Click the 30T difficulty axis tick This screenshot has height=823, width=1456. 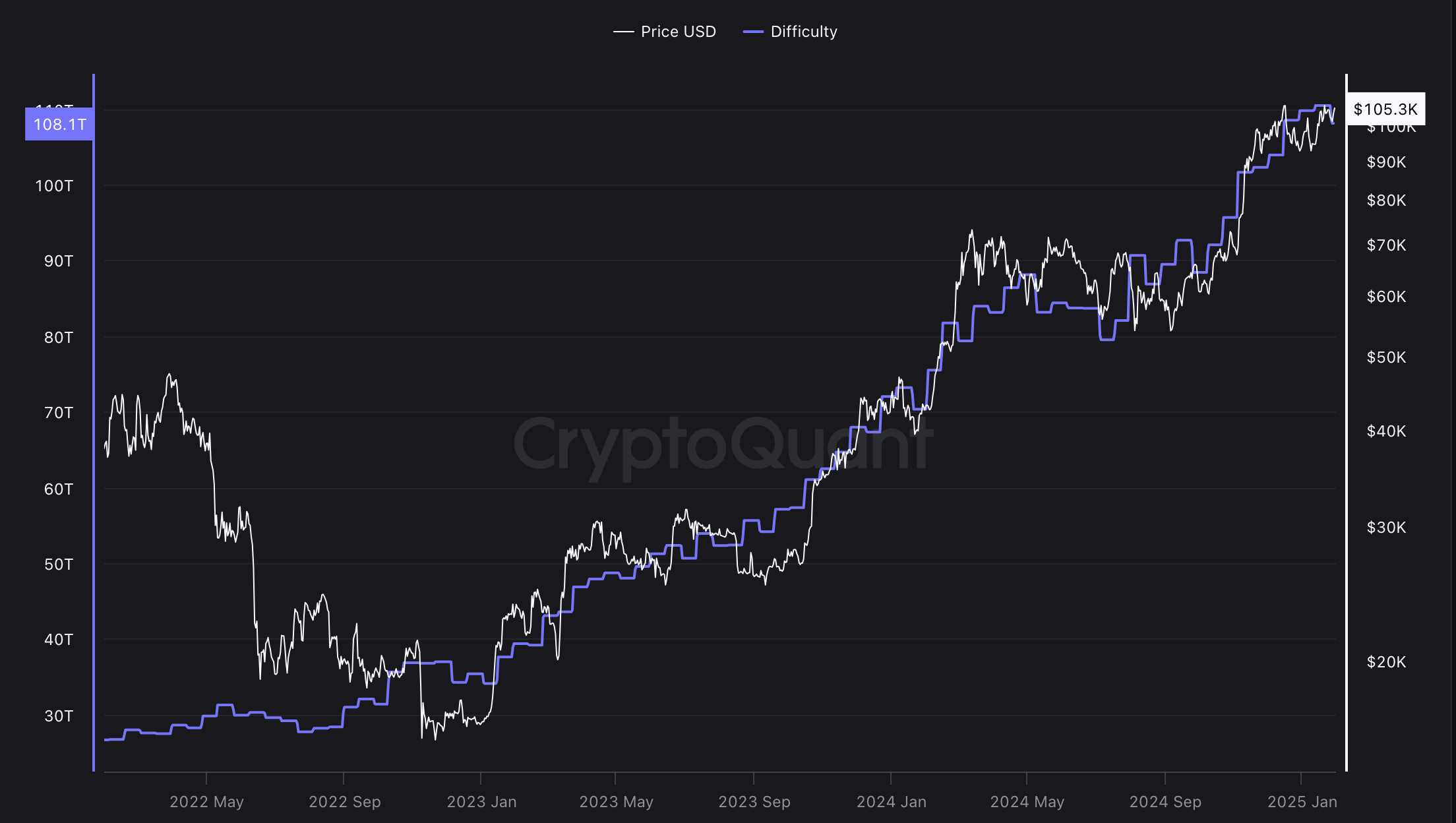tap(58, 716)
